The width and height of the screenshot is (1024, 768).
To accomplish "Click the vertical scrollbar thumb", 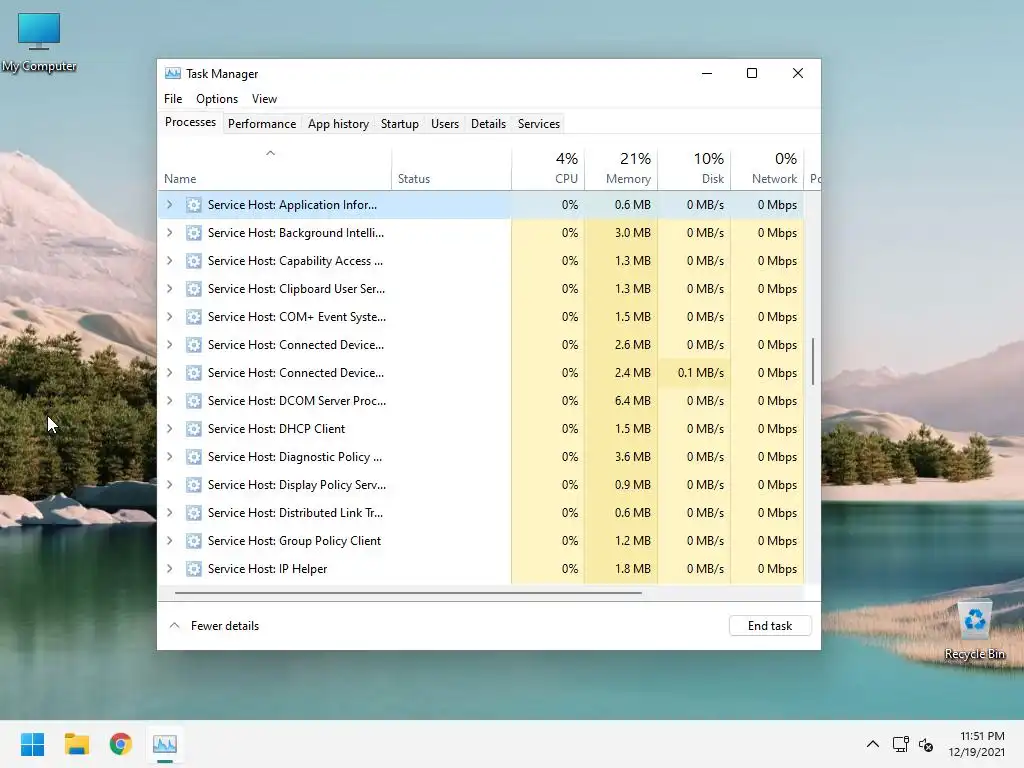I will [x=813, y=361].
